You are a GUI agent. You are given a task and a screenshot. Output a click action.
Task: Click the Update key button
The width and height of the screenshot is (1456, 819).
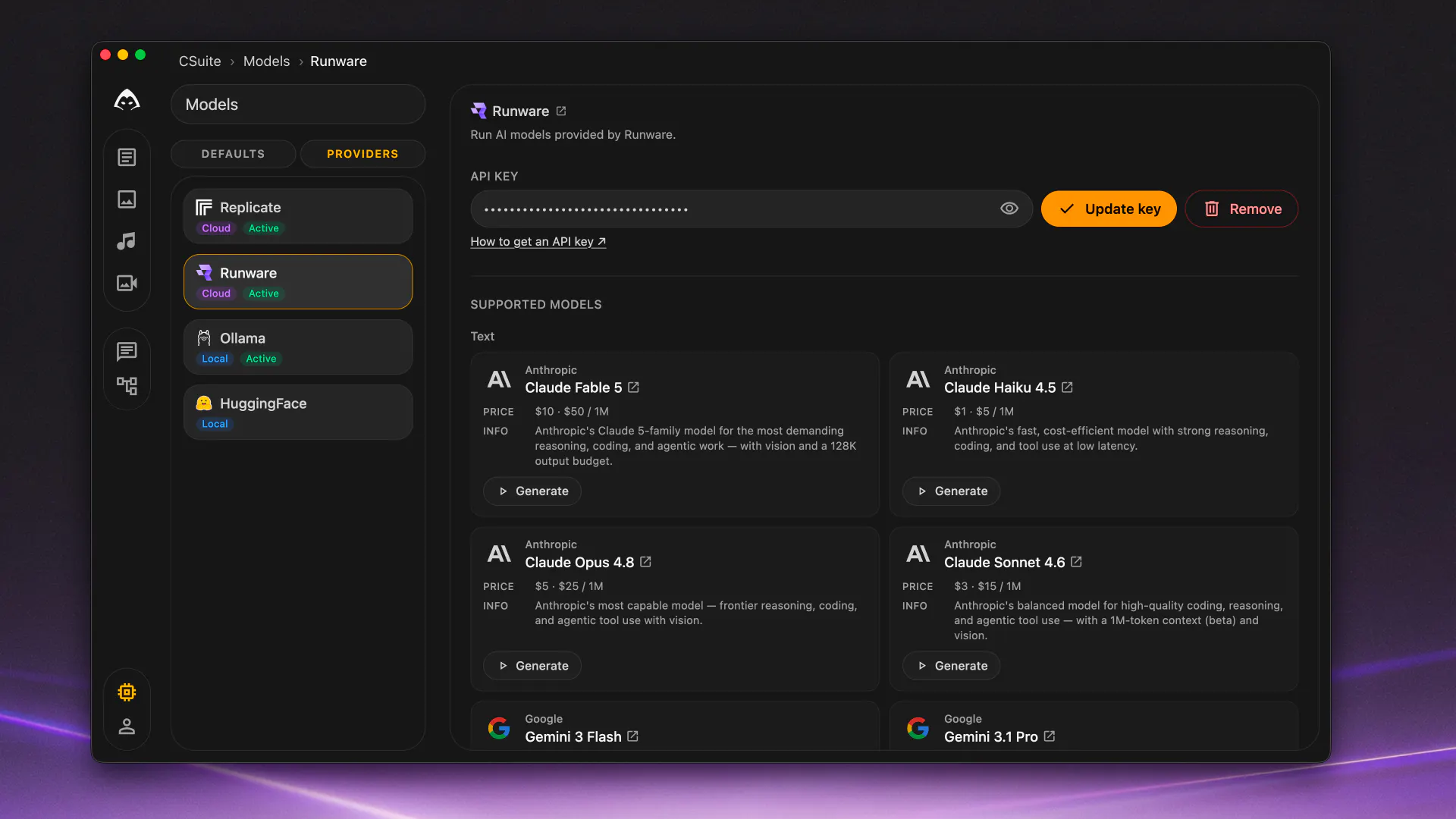click(x=1109, y=209)
